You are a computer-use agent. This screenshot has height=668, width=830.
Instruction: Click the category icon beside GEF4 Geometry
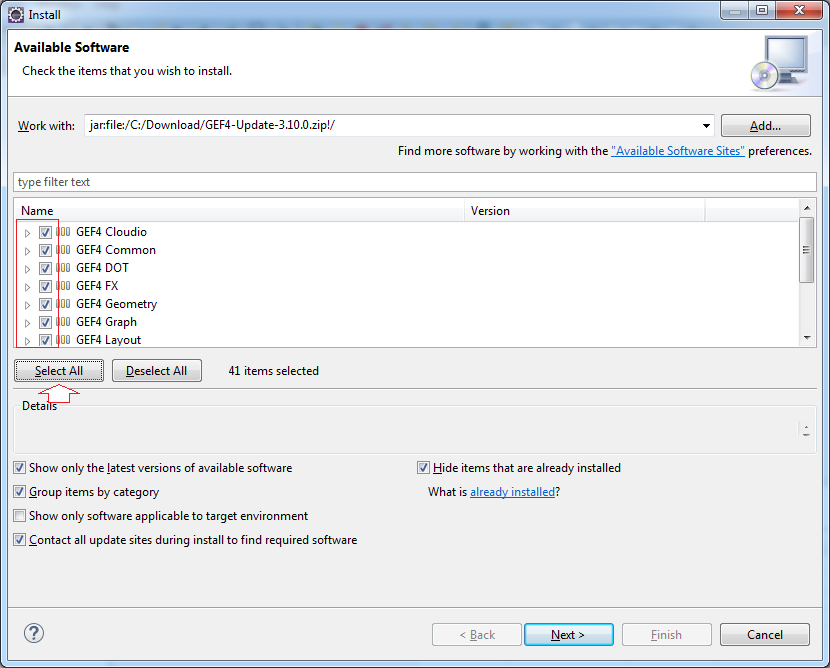point(64,304)
